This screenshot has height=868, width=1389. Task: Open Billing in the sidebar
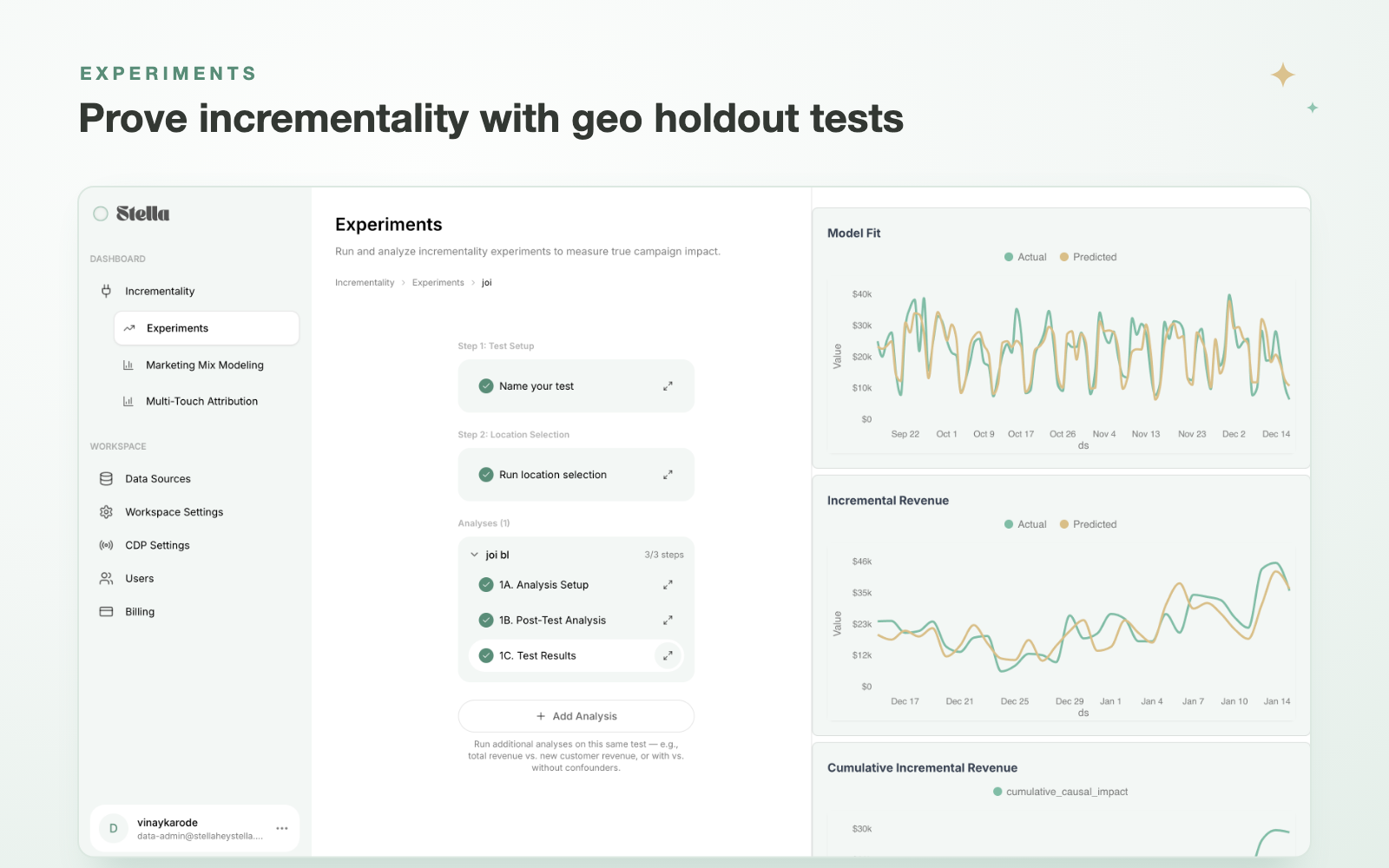tap(194, 612)
